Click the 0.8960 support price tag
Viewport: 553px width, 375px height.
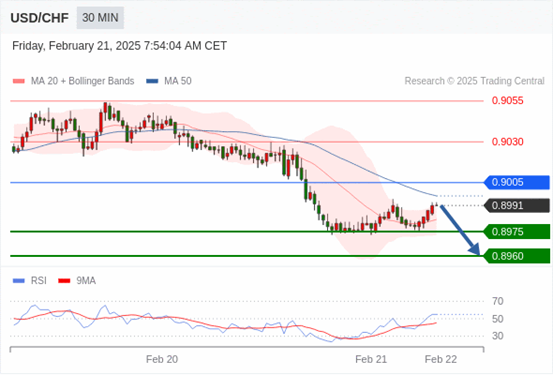click(517, 256)
